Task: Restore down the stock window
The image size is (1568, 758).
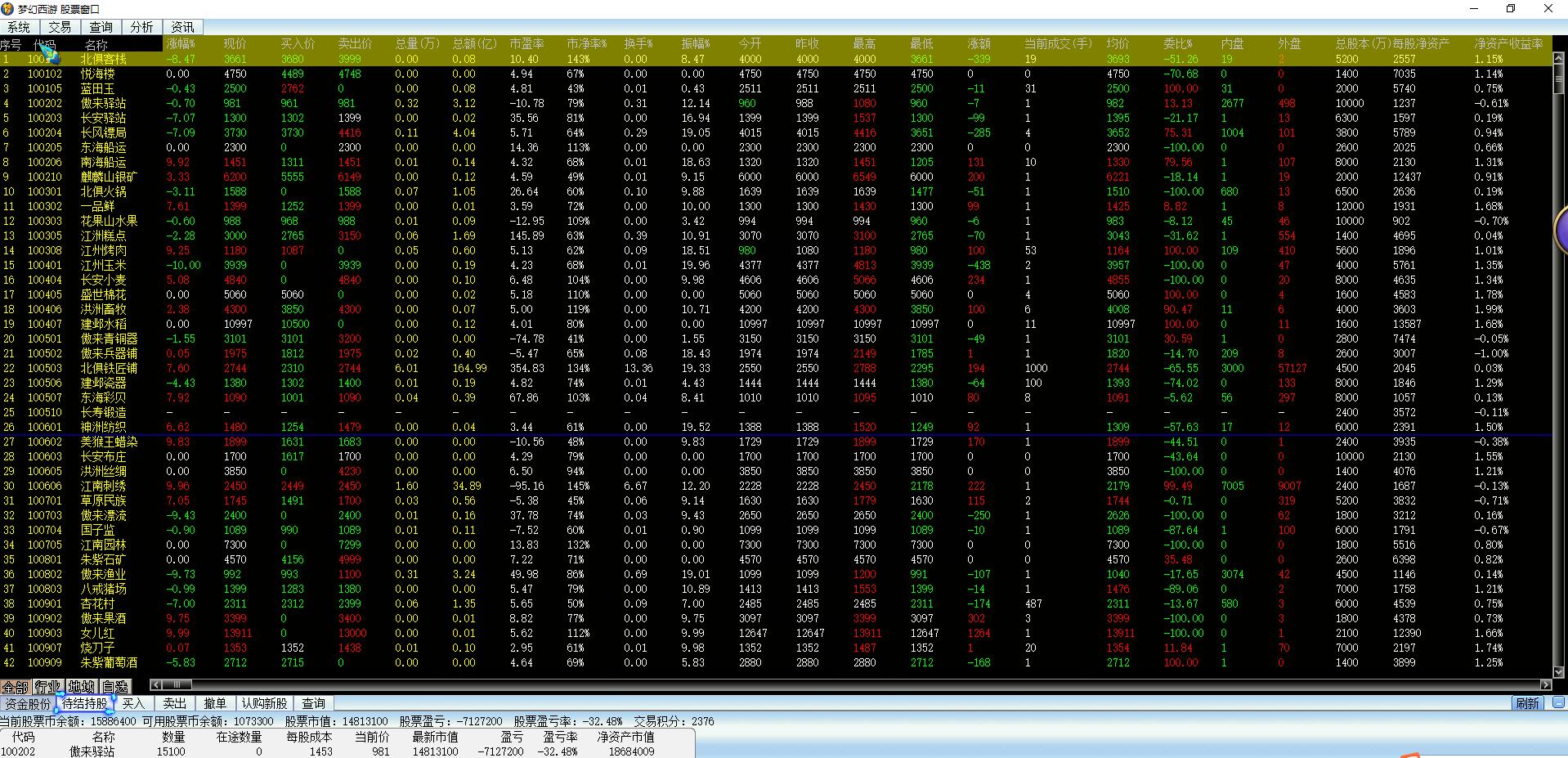Action: tap(1510, 9)
